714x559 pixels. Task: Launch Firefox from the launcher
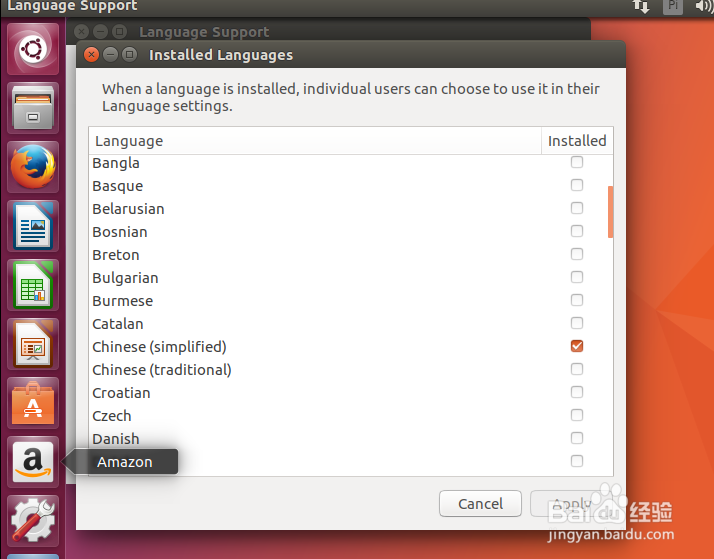pos(33,167)
